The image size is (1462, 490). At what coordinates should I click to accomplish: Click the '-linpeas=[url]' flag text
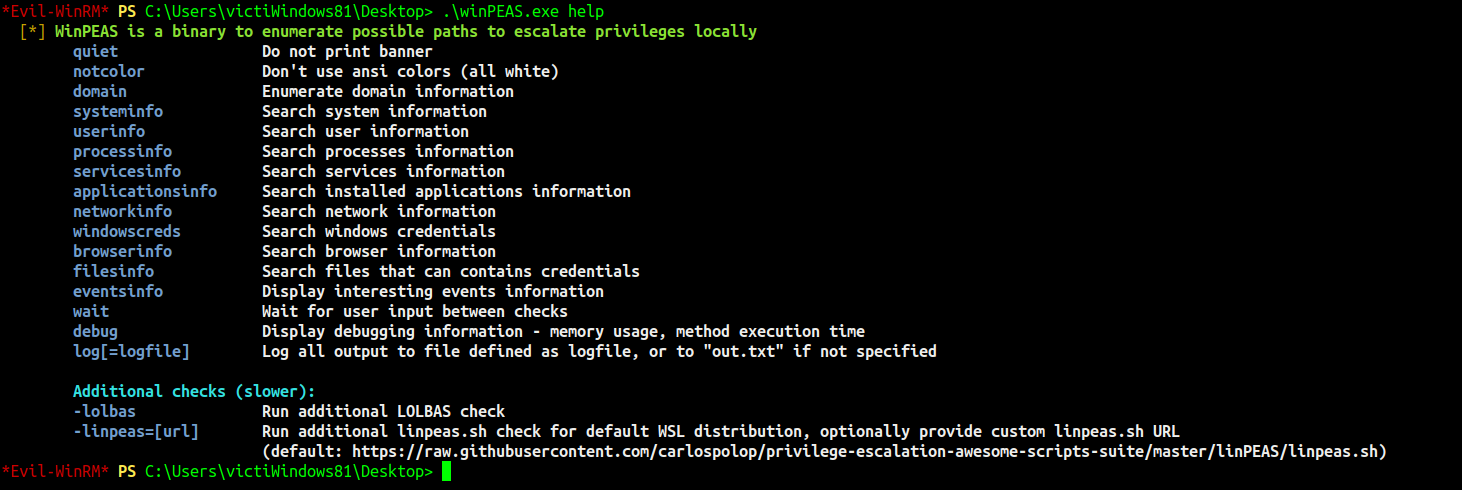[135, 431]
